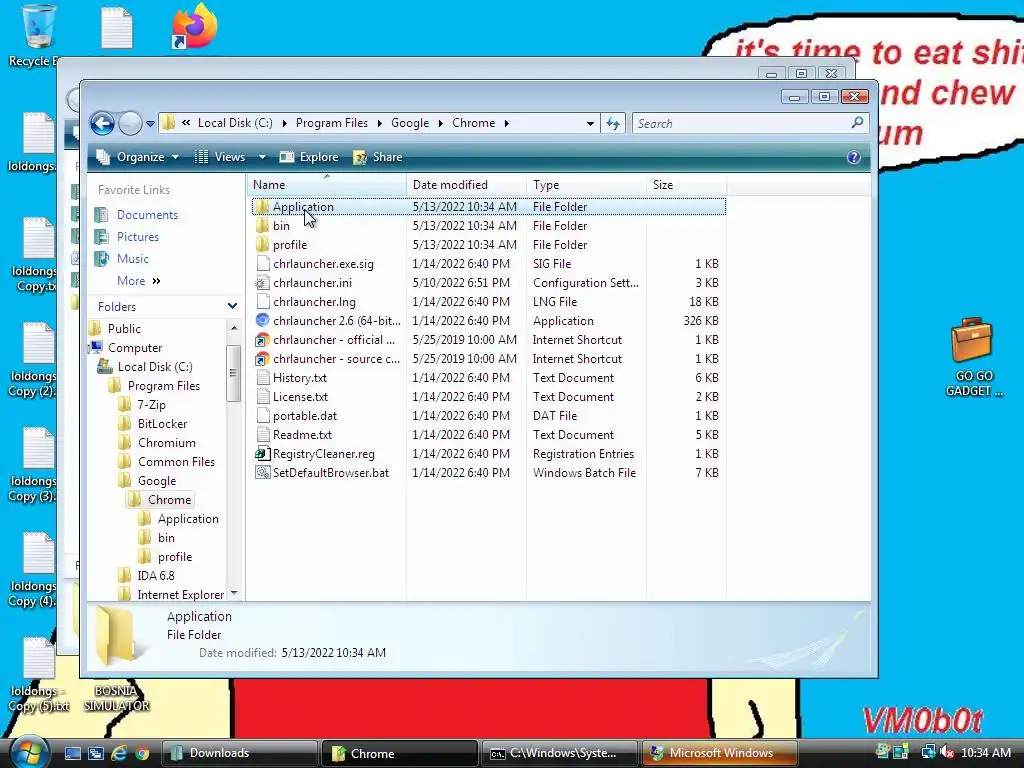Select RegistryCleaner.reg file icon
Image resolution: width=1024 pixels, height=768 pixels.
(263, 453)
